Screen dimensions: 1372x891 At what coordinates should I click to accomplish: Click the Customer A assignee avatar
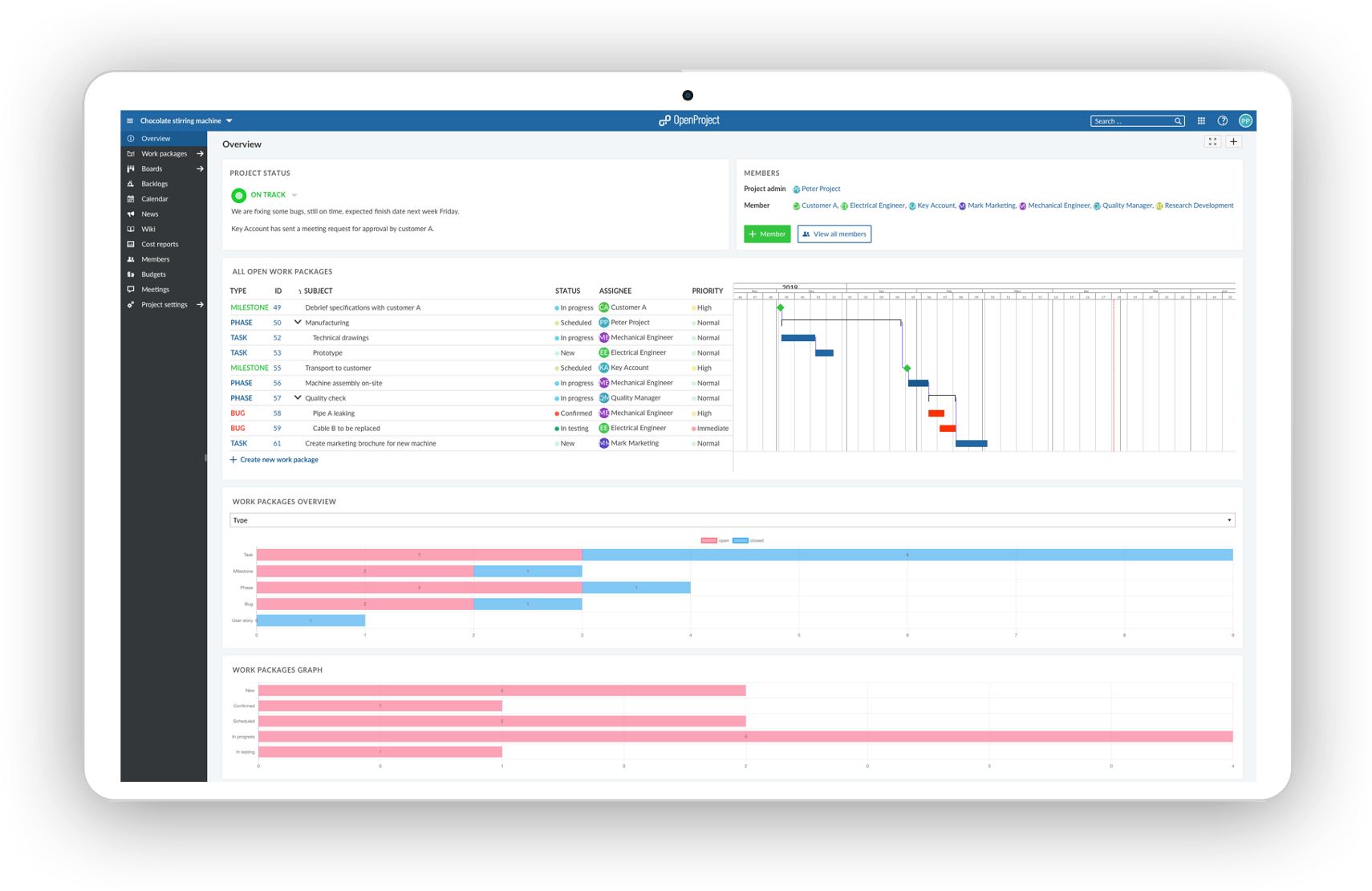pyautogui.click(x=603, y=307)
